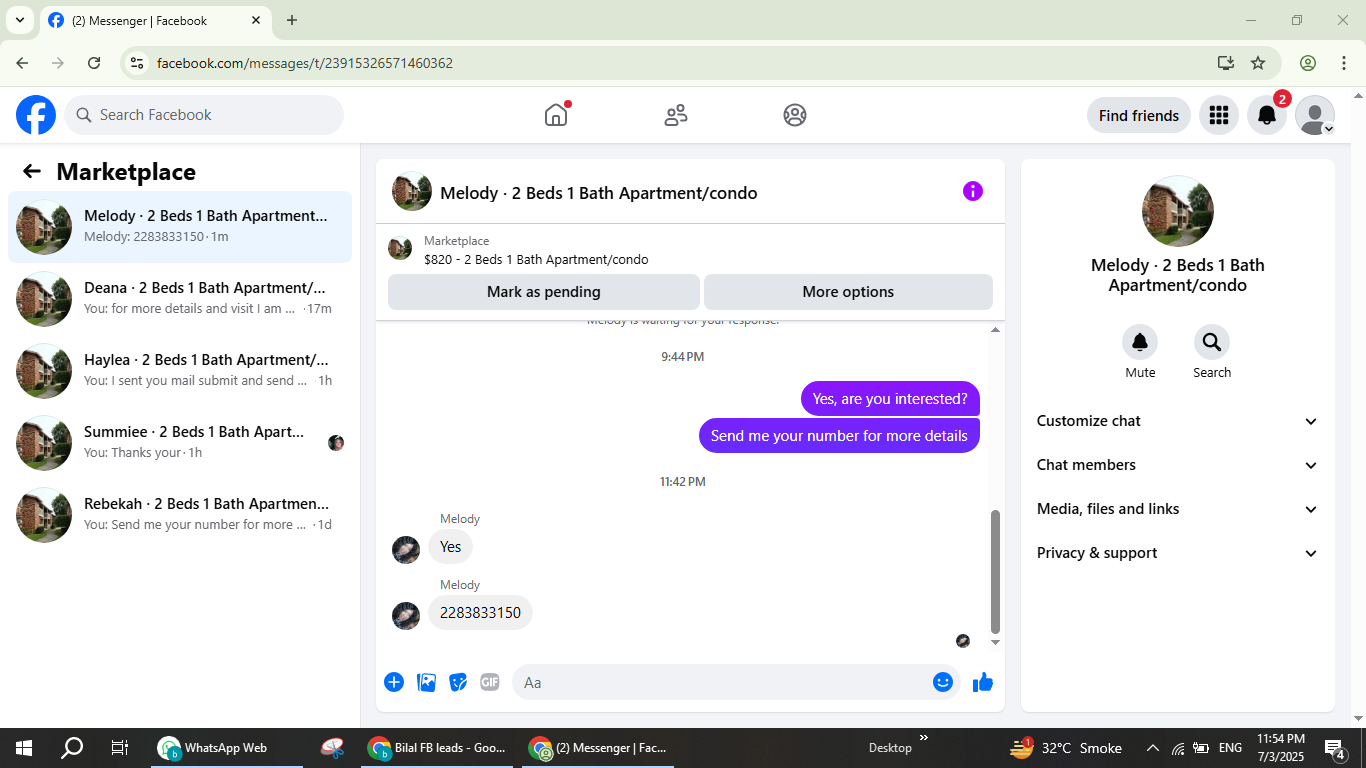Open Windows notification center icon
Image resolution: width=1366 pixels, height=768 pixels.
pyautogui.click(x=1335, y=748)
